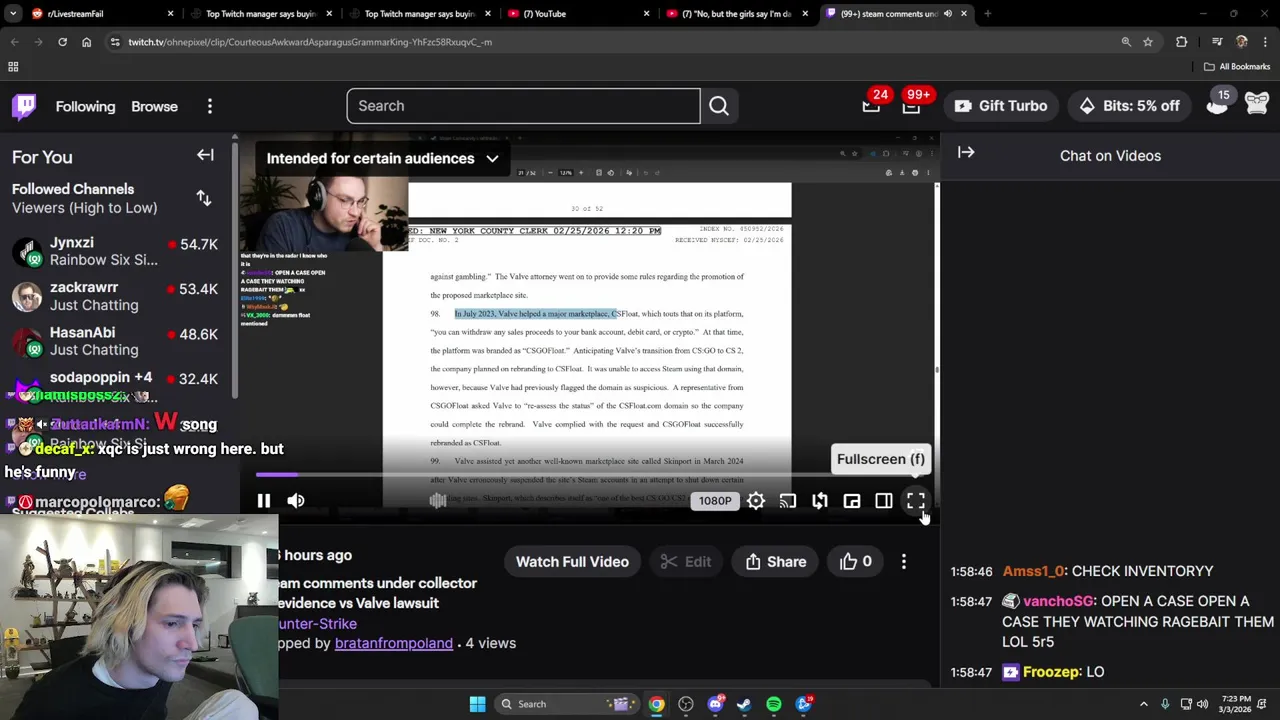The height and width of the screenshot is (720, 1280).
Task: Pause the clip playback
Action: pos(264,501)
